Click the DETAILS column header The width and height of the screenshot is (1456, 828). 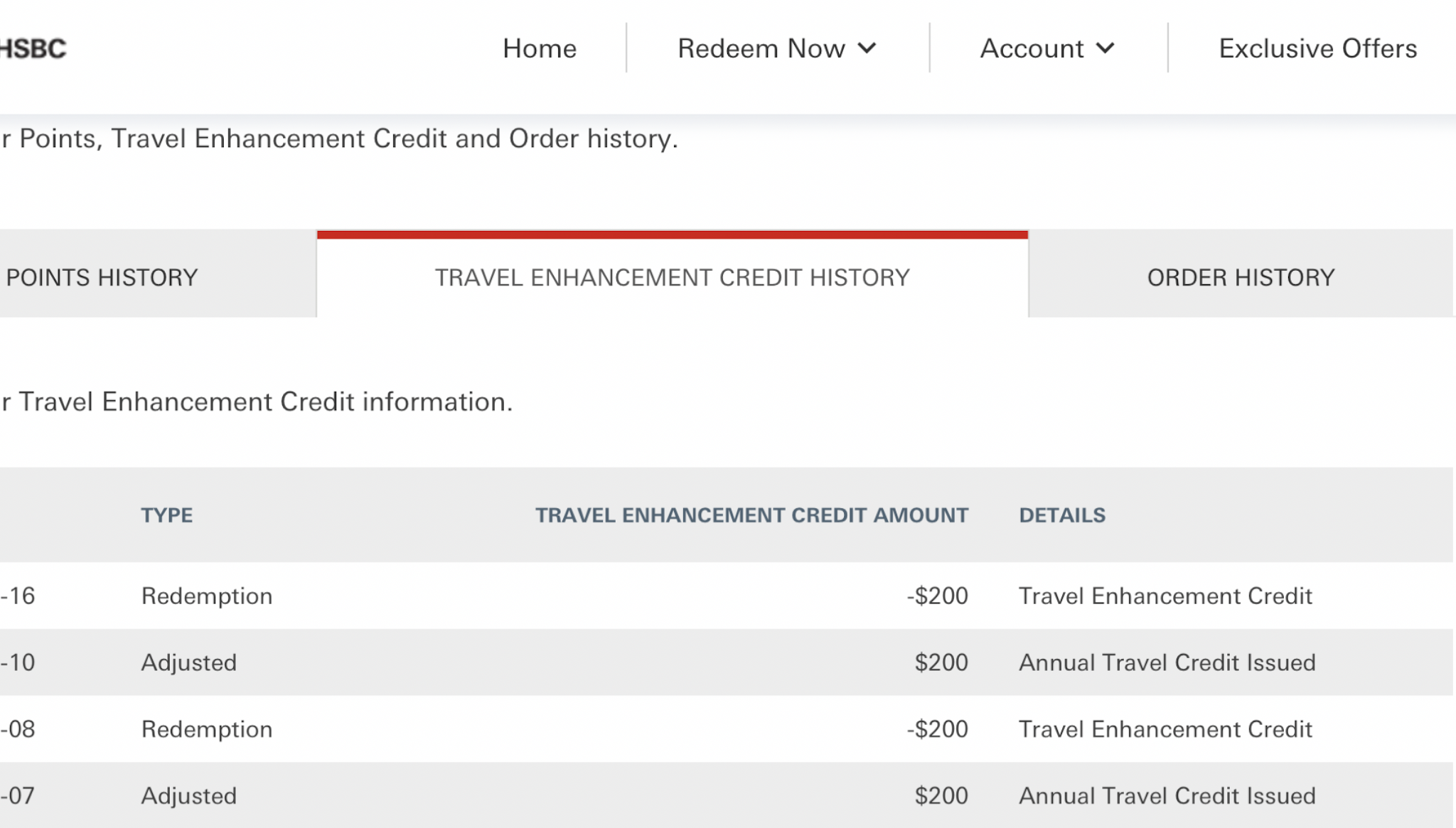click(1062, 515)
